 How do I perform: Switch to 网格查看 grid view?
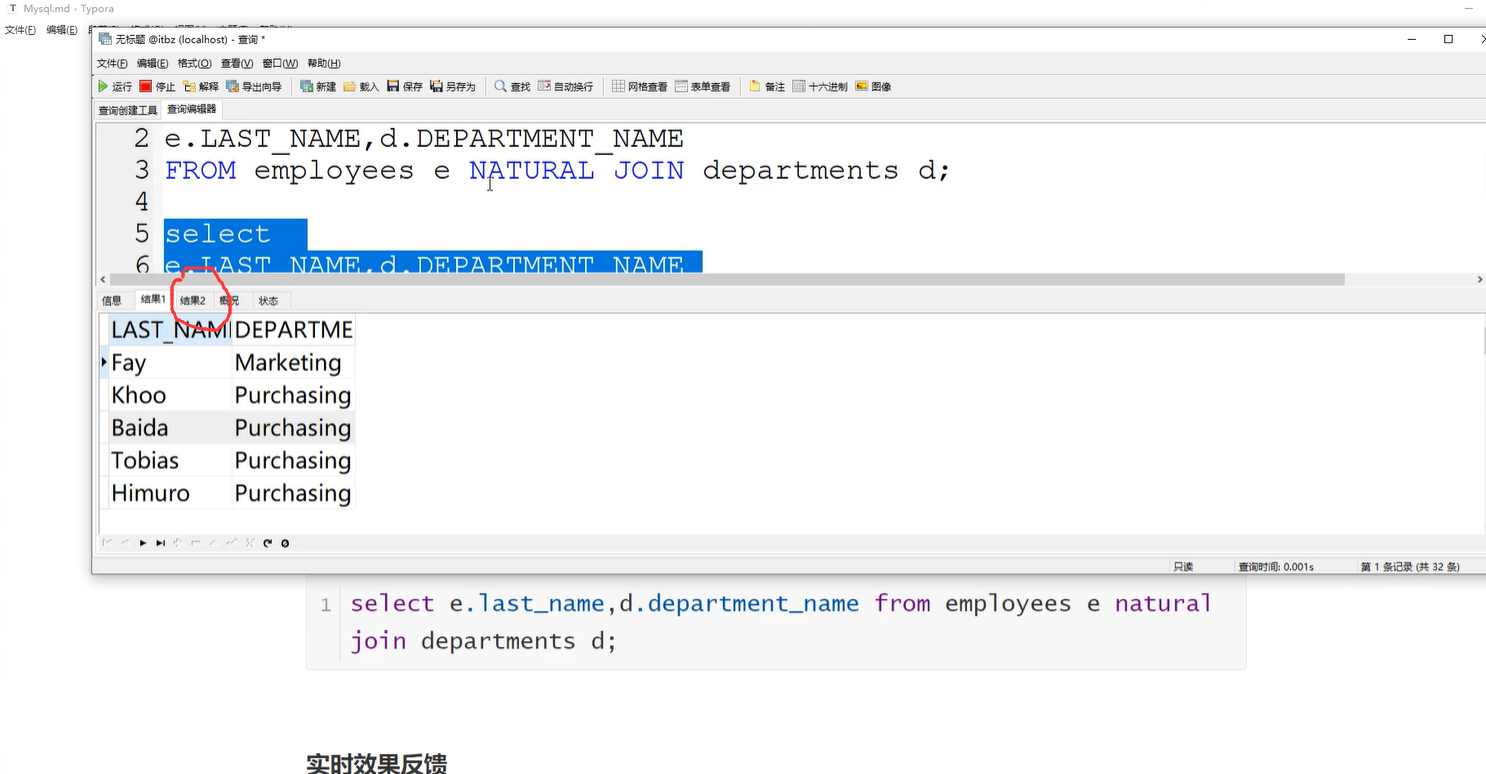click(x=640, y=87)
